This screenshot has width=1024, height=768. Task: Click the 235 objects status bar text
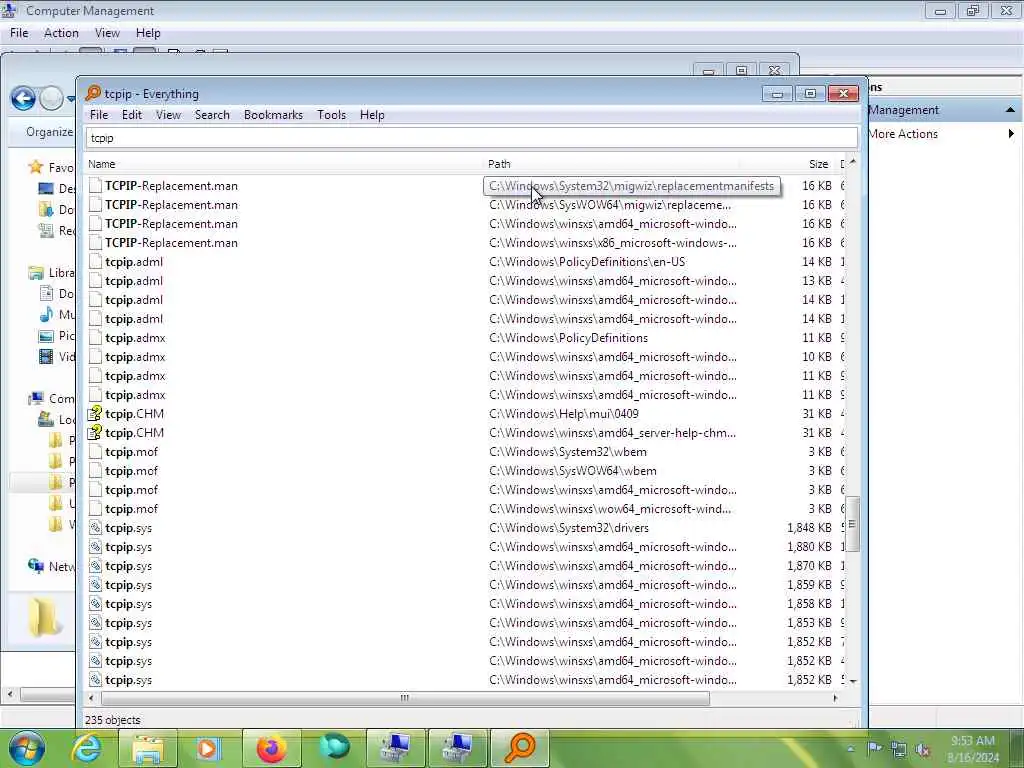tap(112, 720)
